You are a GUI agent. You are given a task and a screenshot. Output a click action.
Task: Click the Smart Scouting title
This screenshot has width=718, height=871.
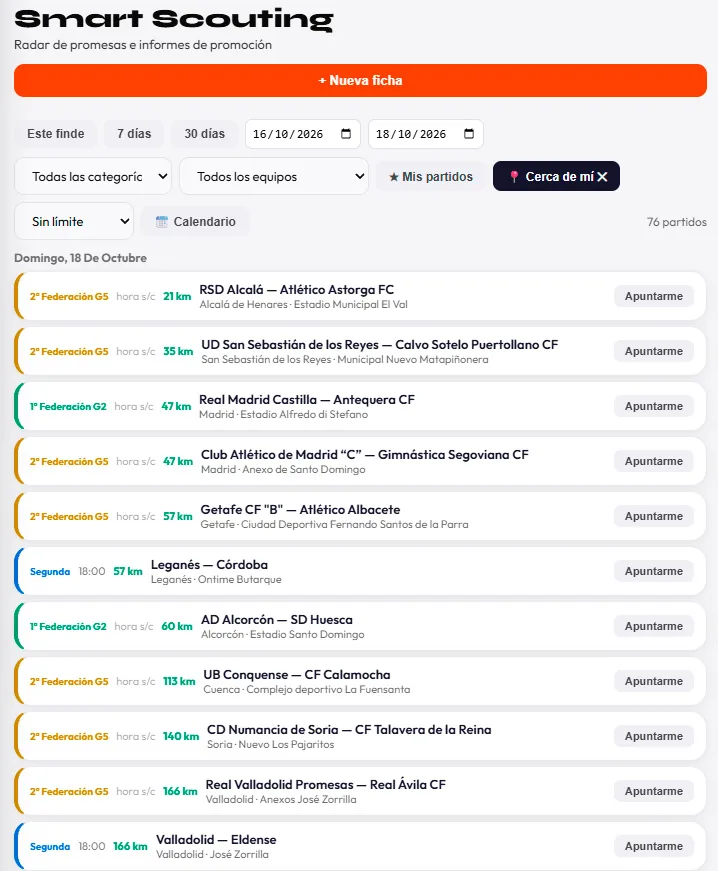point(174,19)
